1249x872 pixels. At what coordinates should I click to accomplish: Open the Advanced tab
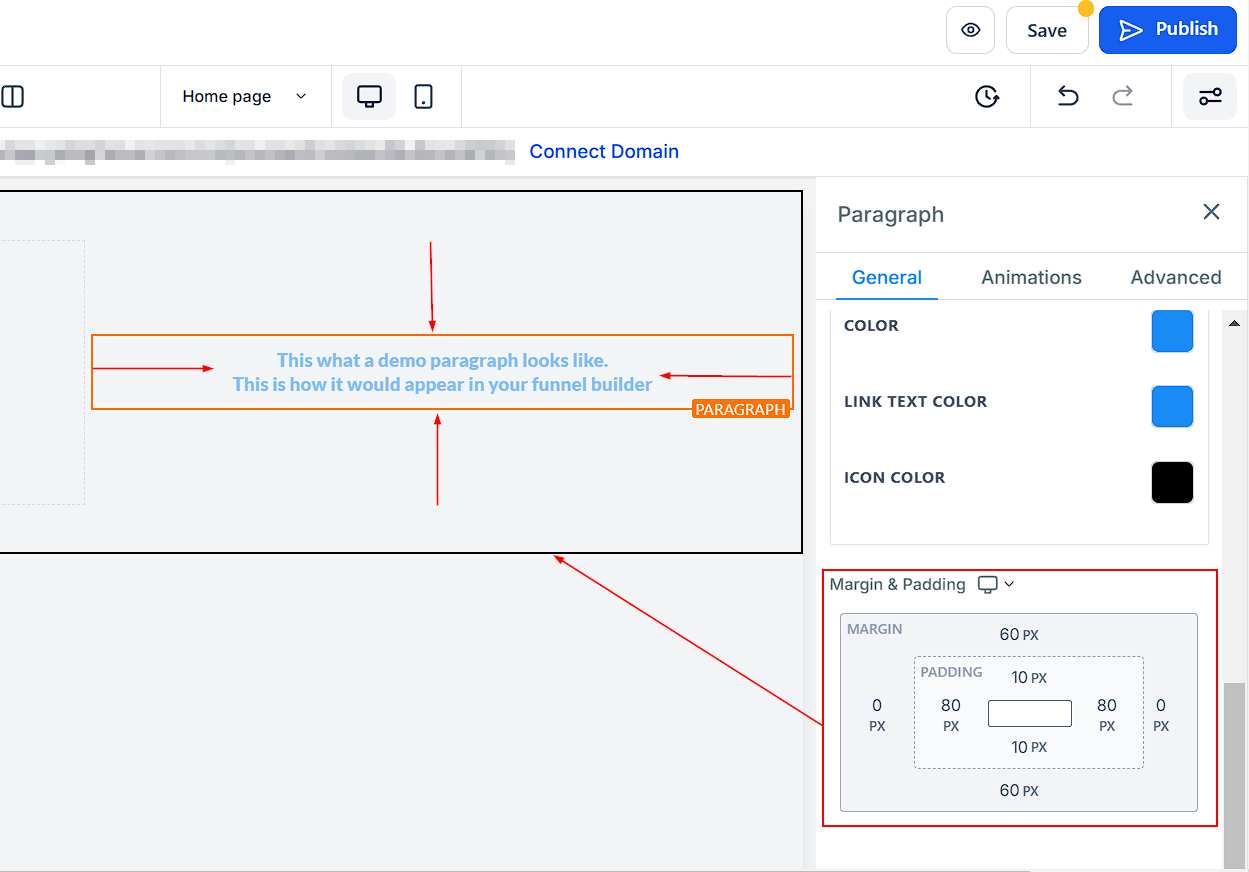pos(1175,277)
